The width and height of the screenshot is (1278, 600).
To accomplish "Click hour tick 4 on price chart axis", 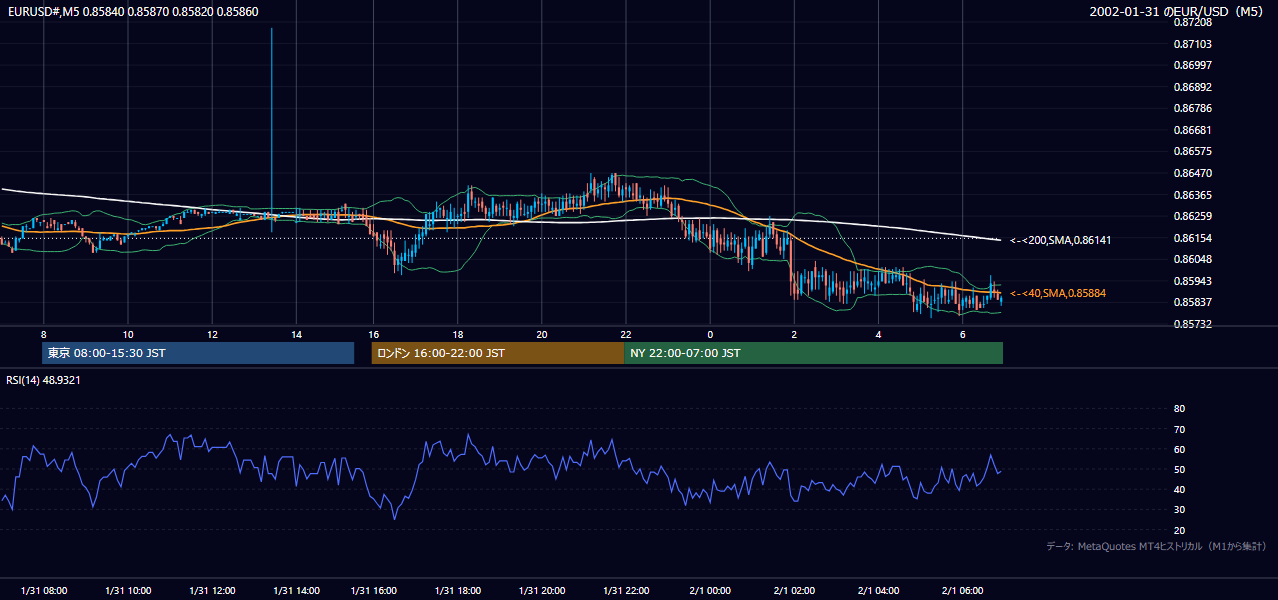I will click(878, 334).
